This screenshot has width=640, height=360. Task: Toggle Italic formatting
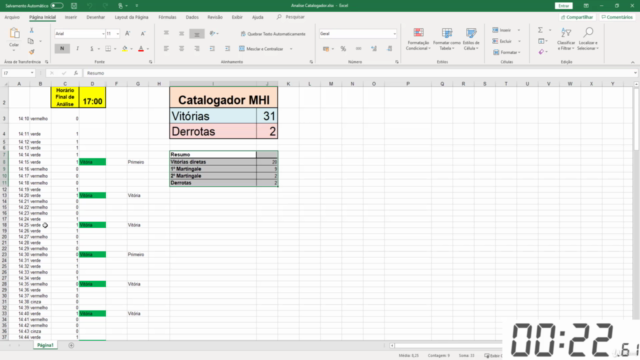pyautogui.click(x=78, y=49)
